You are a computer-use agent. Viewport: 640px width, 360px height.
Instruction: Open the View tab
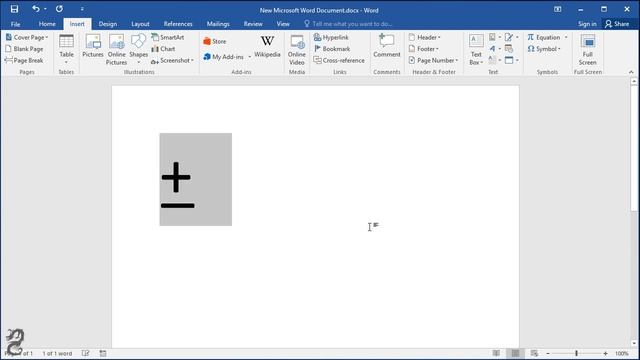pos(283,24)
